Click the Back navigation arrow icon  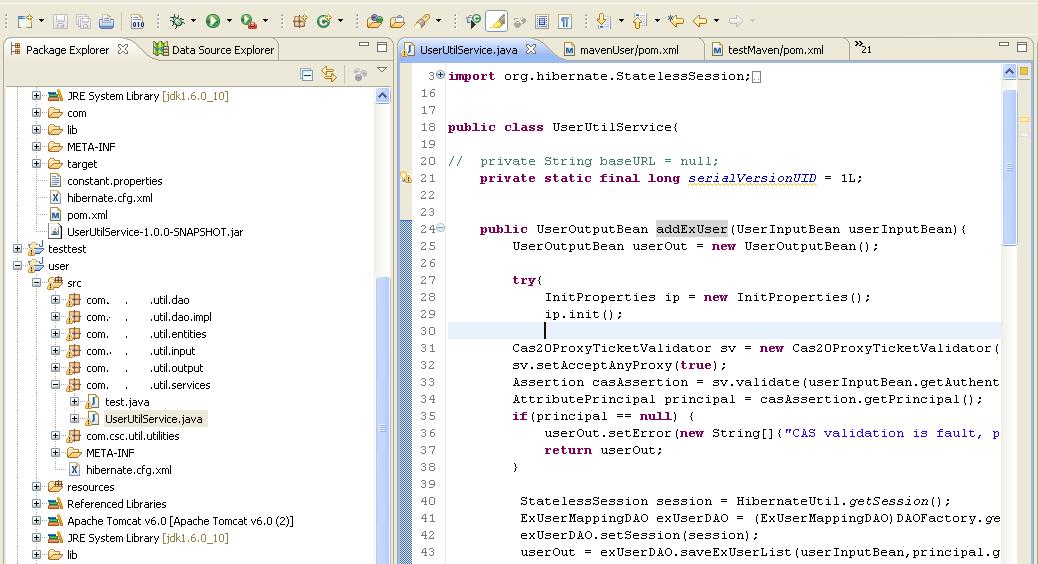tap(700, 21)
